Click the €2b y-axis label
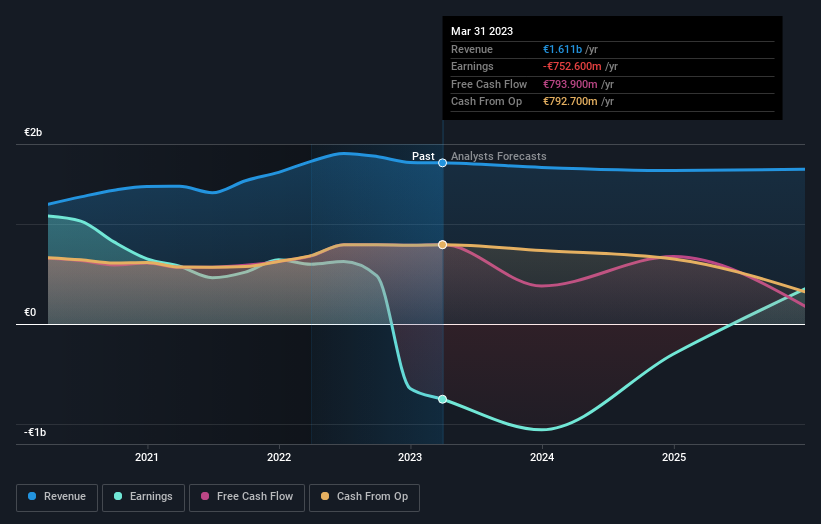This screenshot has height=524, width=821. pos(33,132)
